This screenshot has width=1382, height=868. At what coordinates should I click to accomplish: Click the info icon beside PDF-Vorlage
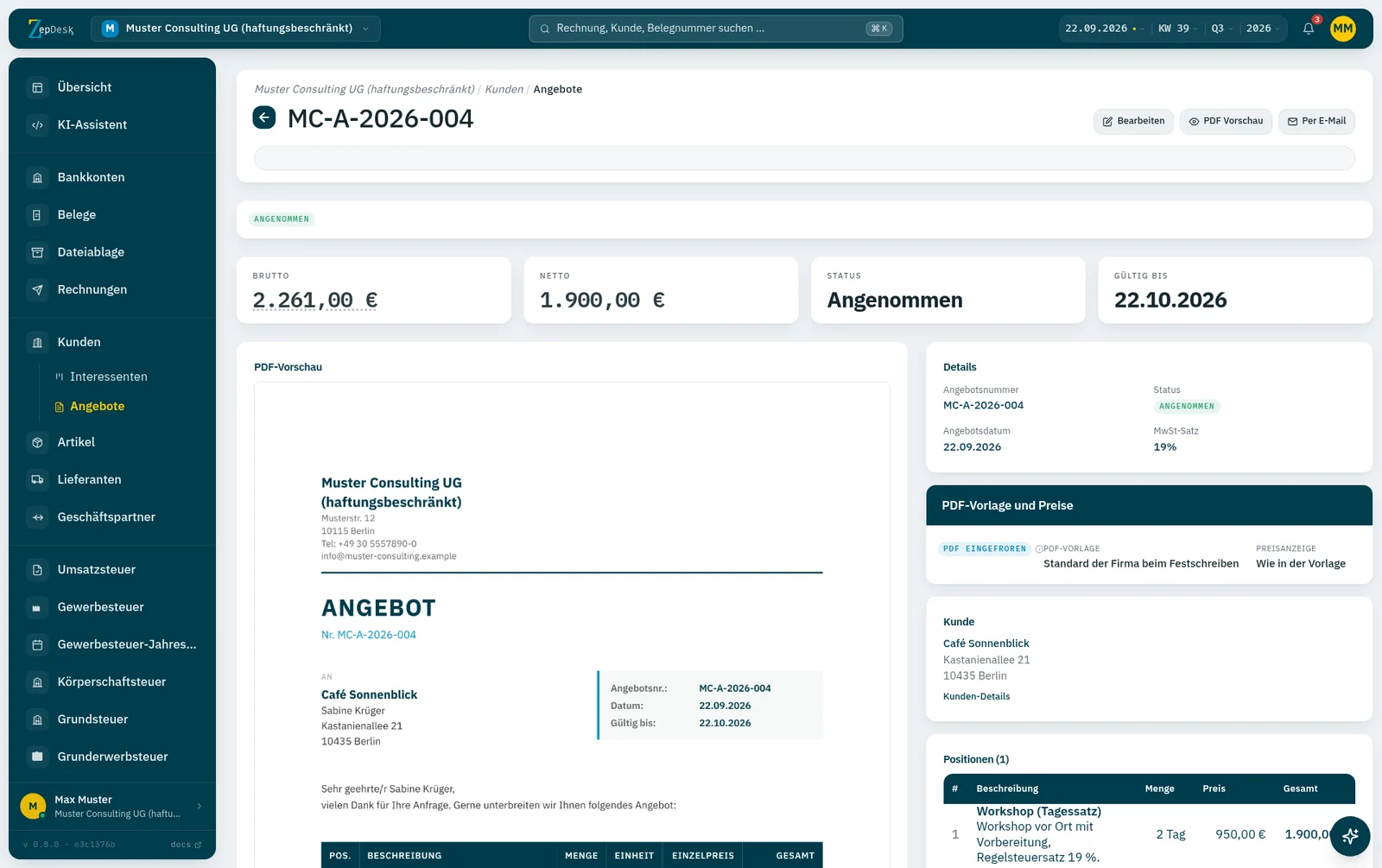[x=1039, y=549]
